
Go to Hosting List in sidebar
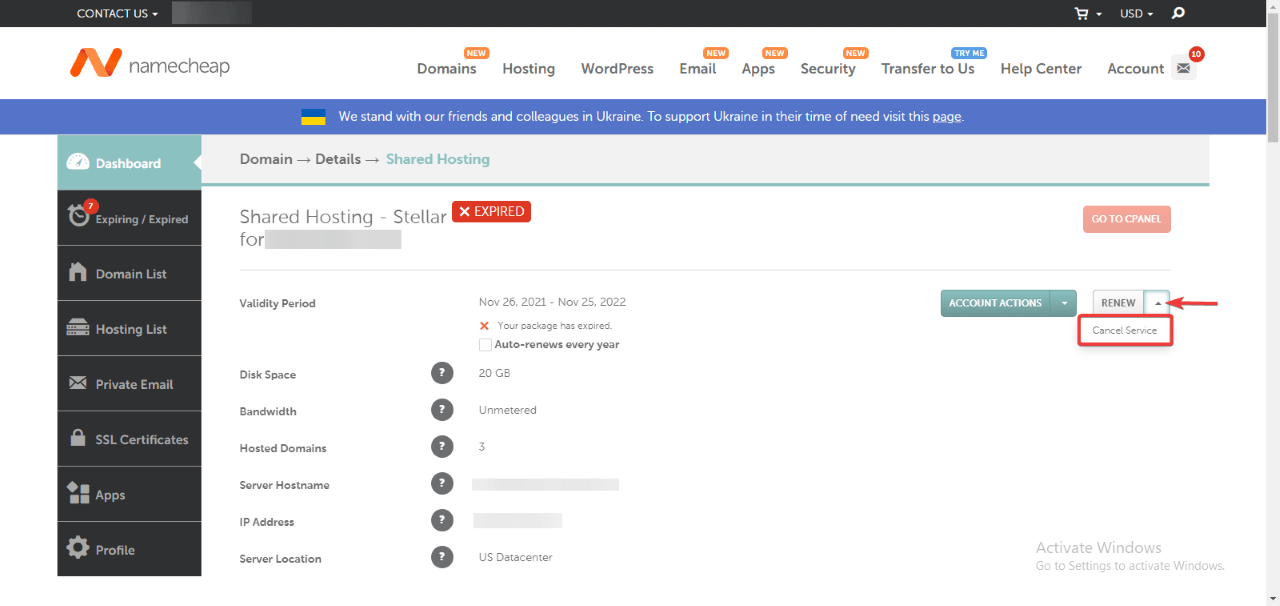(129, 328)
